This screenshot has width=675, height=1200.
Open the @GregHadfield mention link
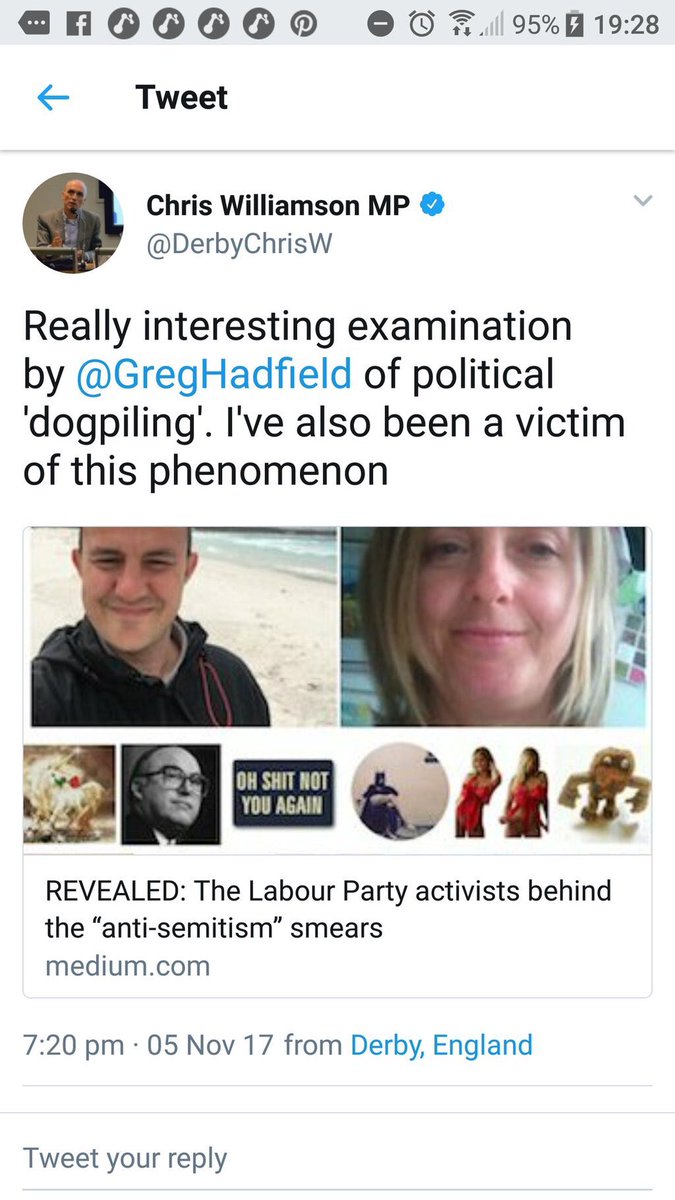[x=214, y=374]
